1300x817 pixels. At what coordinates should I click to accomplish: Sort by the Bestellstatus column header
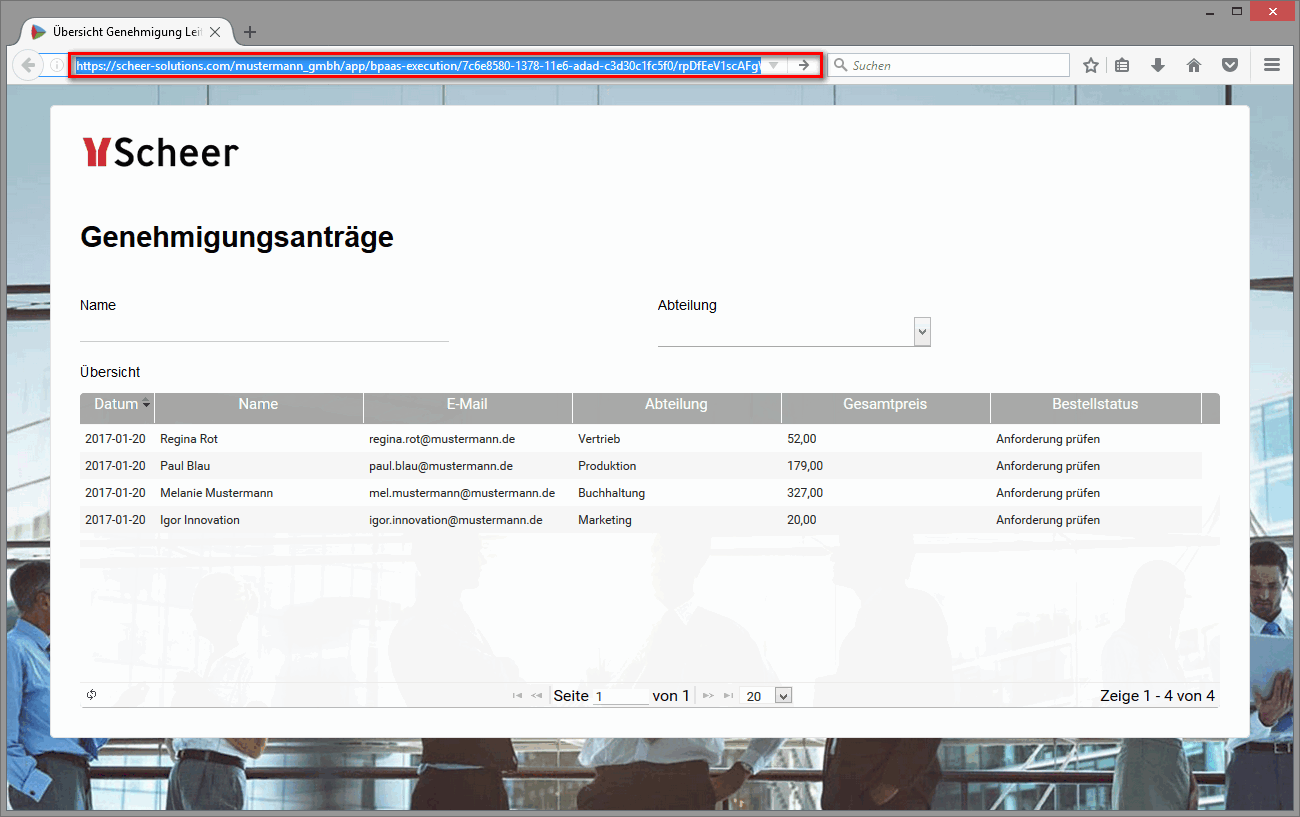[1095, 405]
